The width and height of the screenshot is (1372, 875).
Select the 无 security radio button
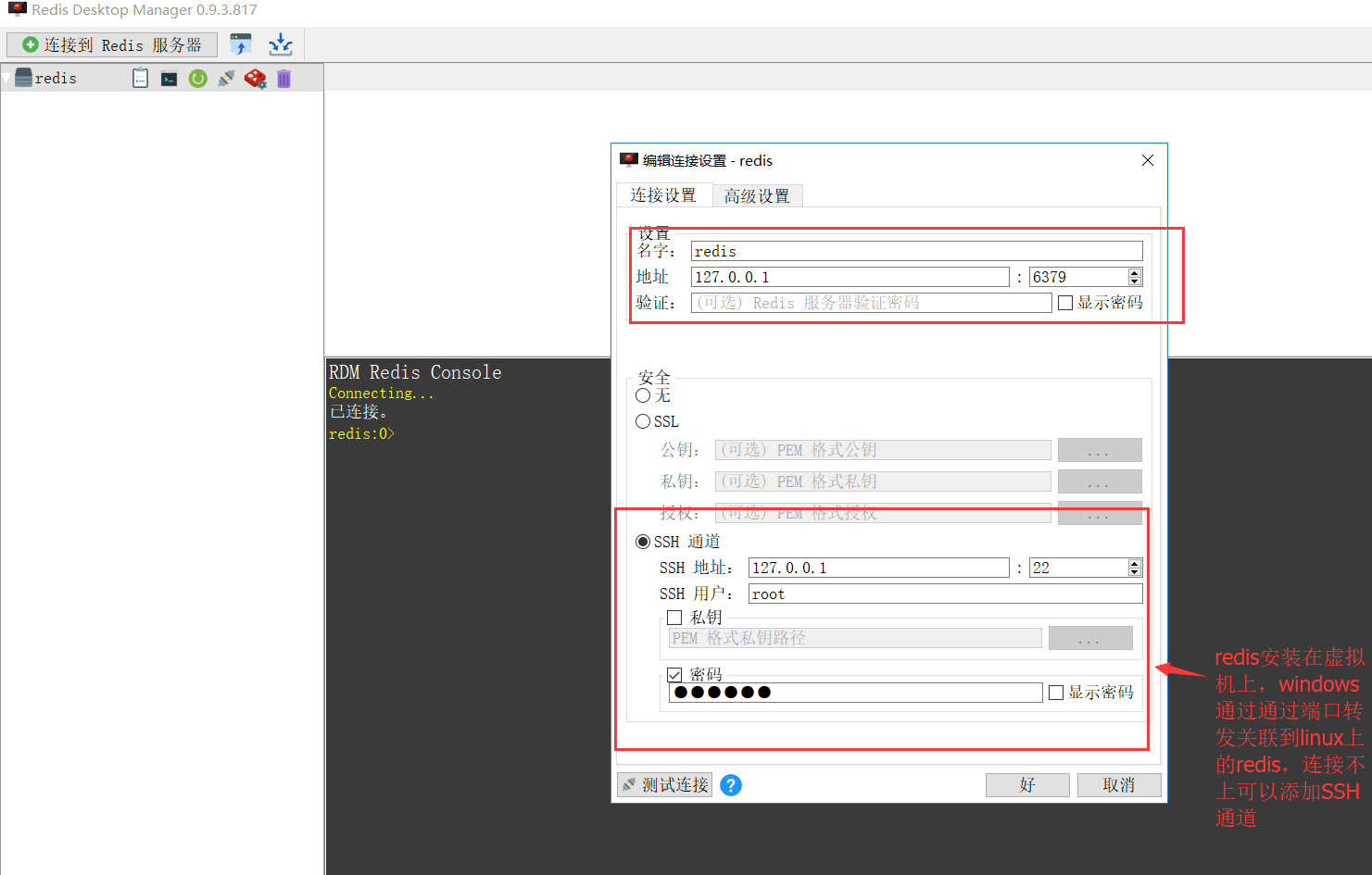643,395
